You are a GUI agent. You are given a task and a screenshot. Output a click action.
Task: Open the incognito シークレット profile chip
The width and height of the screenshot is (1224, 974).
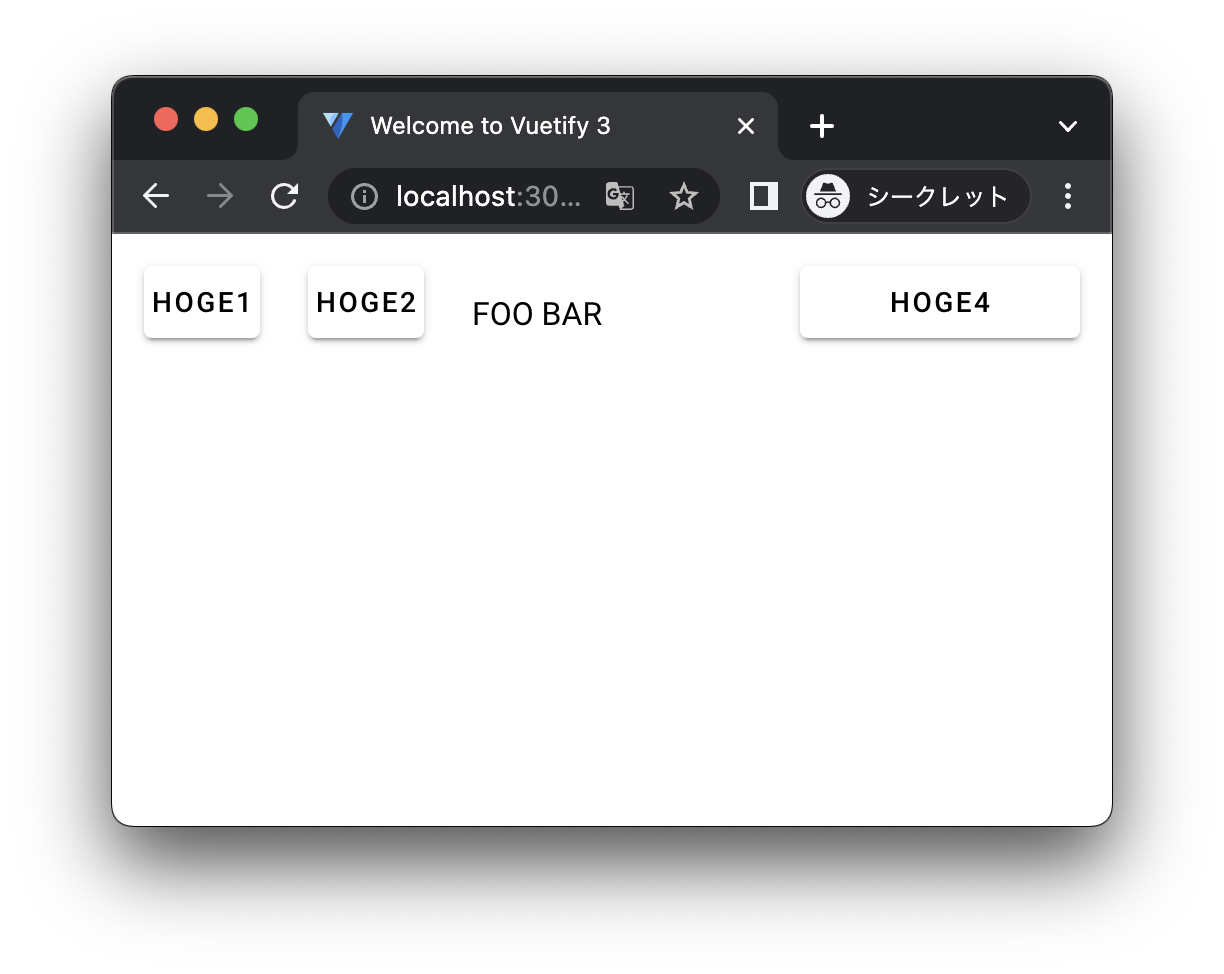917,196
